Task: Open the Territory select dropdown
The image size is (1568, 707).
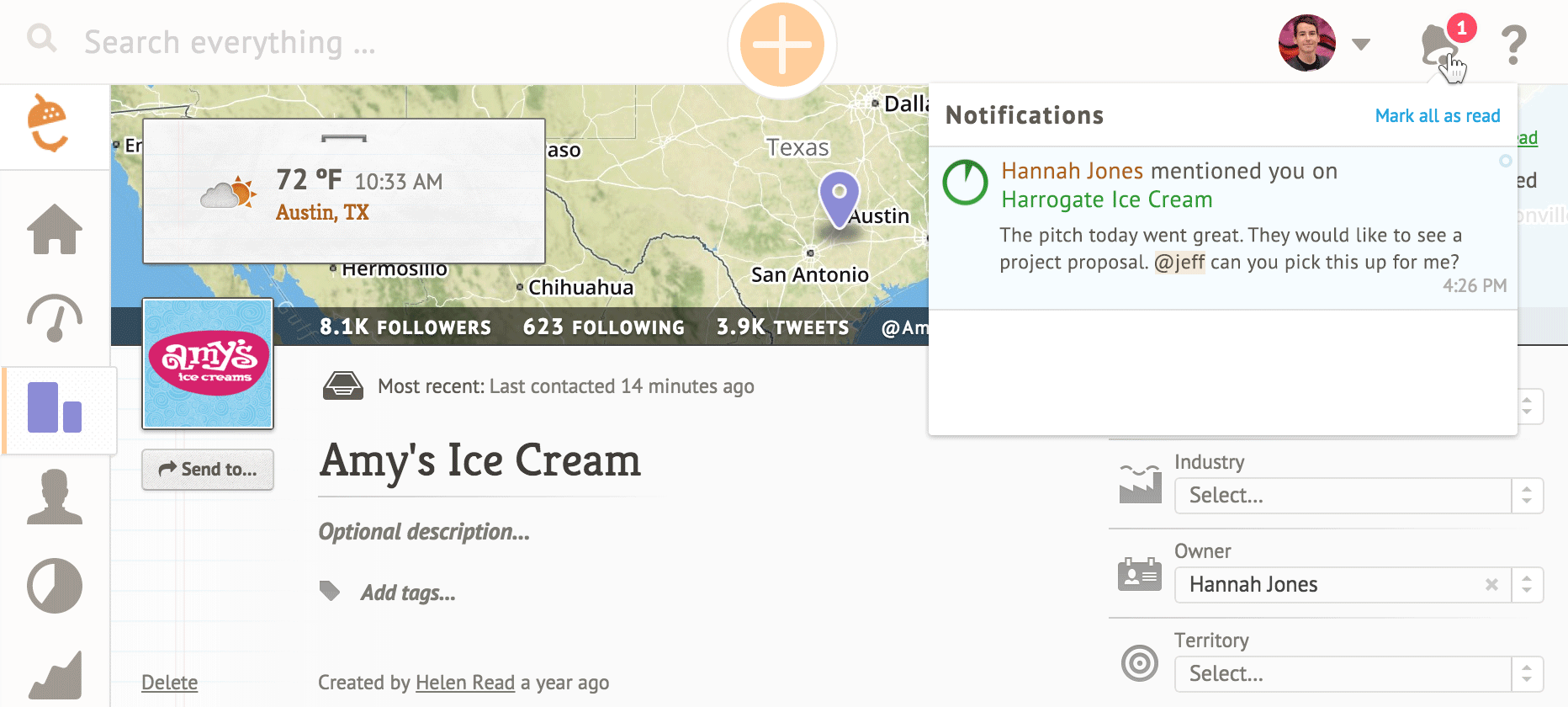Action: (x=1359, y=674)
